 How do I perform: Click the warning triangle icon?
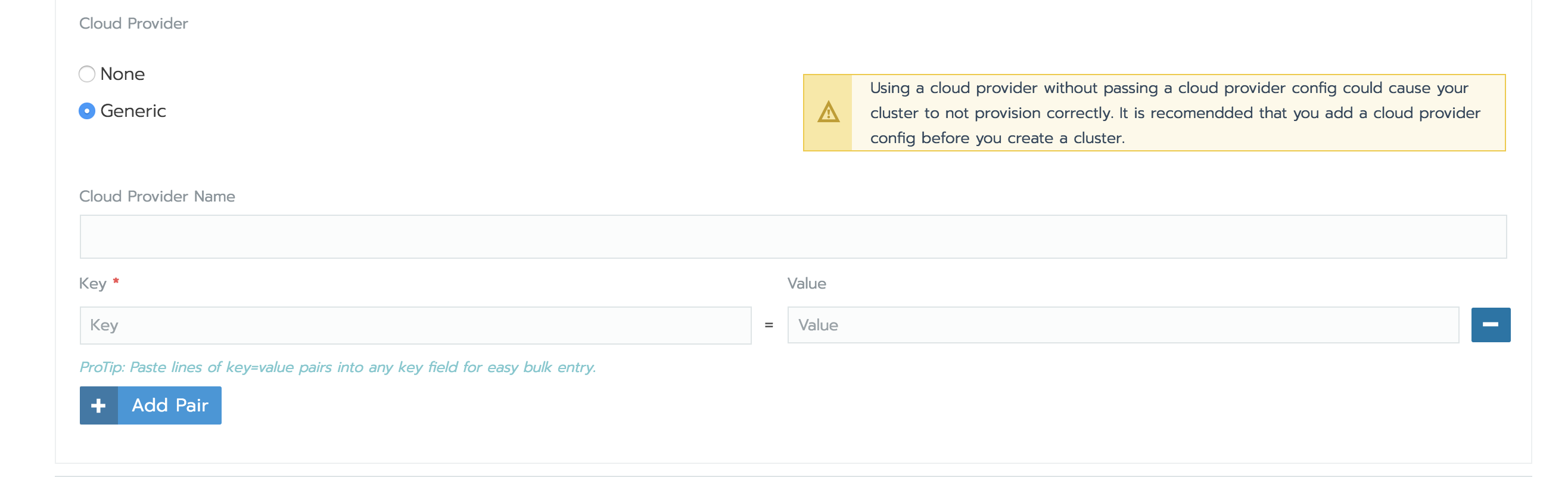pos(829,113)
